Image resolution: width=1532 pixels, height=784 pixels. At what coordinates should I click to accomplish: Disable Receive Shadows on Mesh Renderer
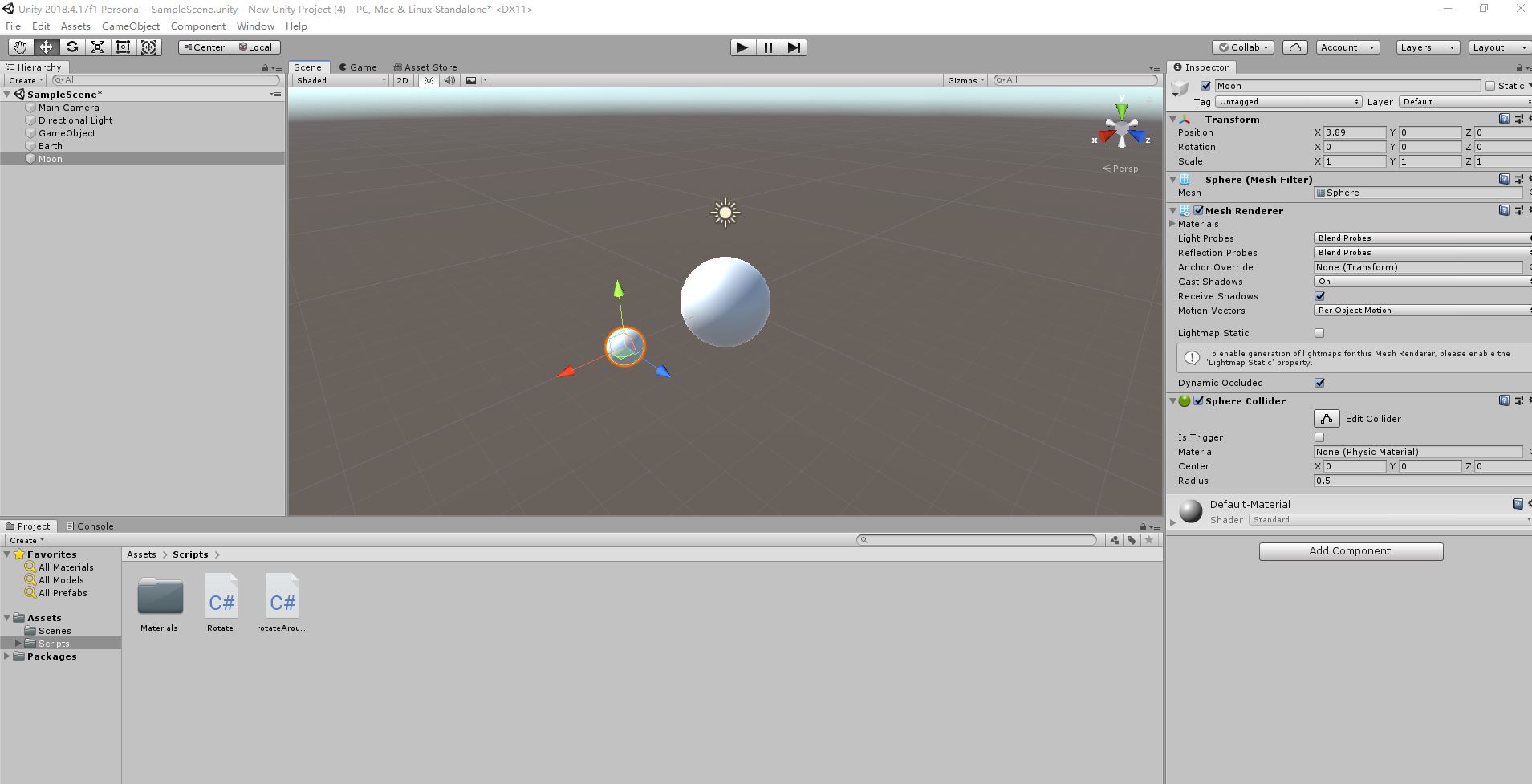[1320, 295]
